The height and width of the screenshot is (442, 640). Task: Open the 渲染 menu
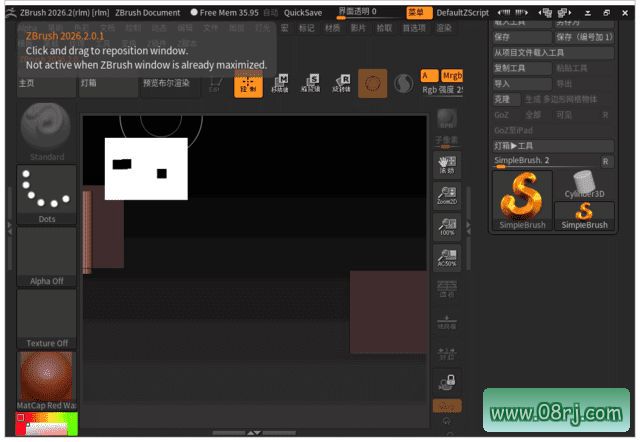[x=444, y=28]
